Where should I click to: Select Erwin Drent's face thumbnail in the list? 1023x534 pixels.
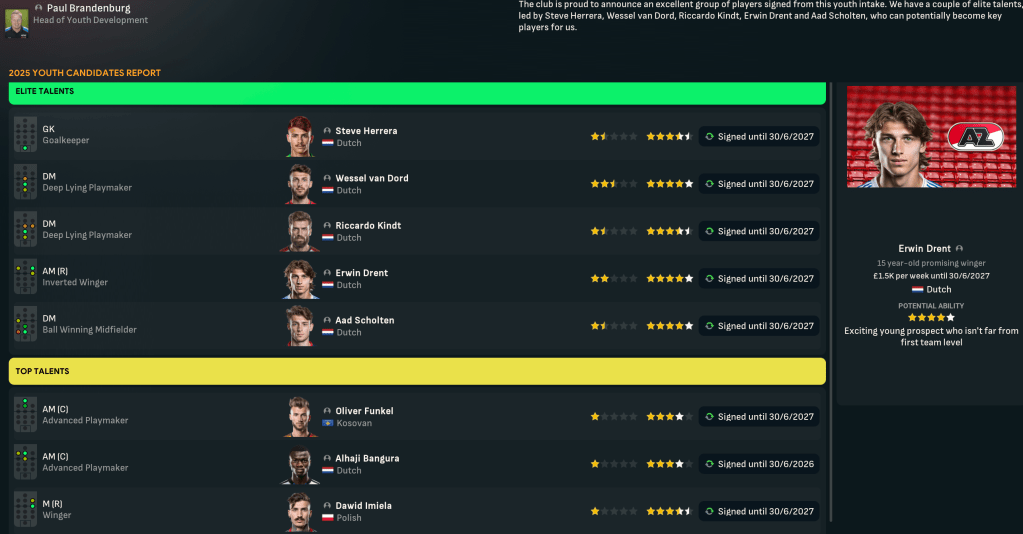tap(300, 279)
